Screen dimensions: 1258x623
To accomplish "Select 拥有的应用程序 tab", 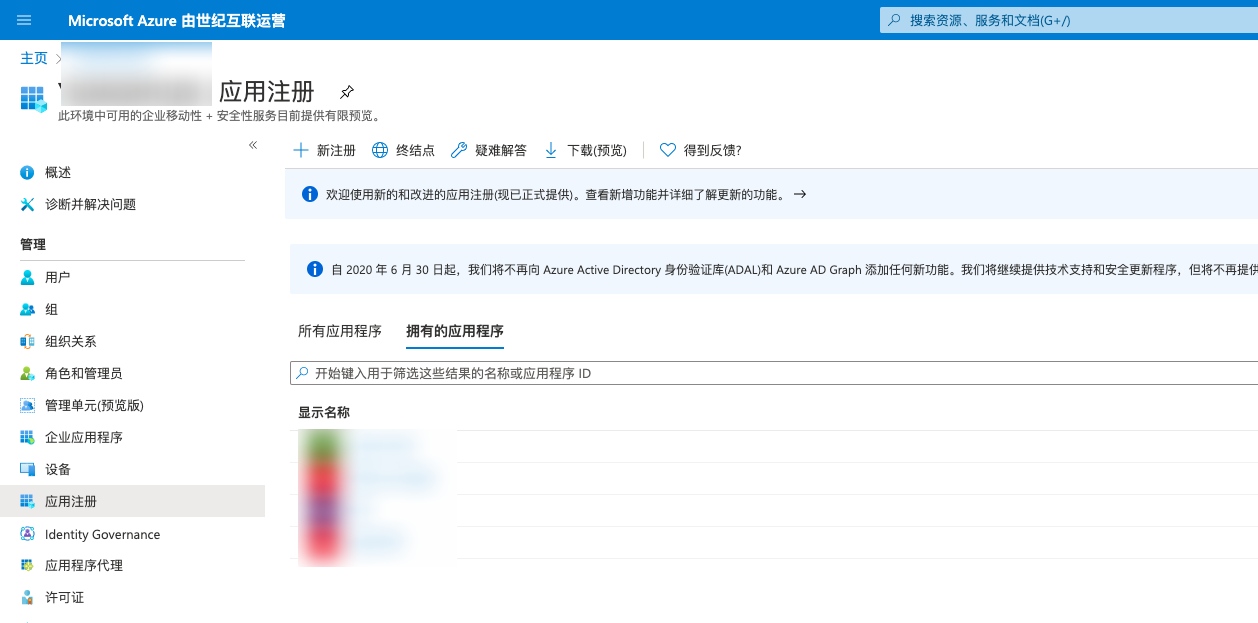I will tap(454, 331).
